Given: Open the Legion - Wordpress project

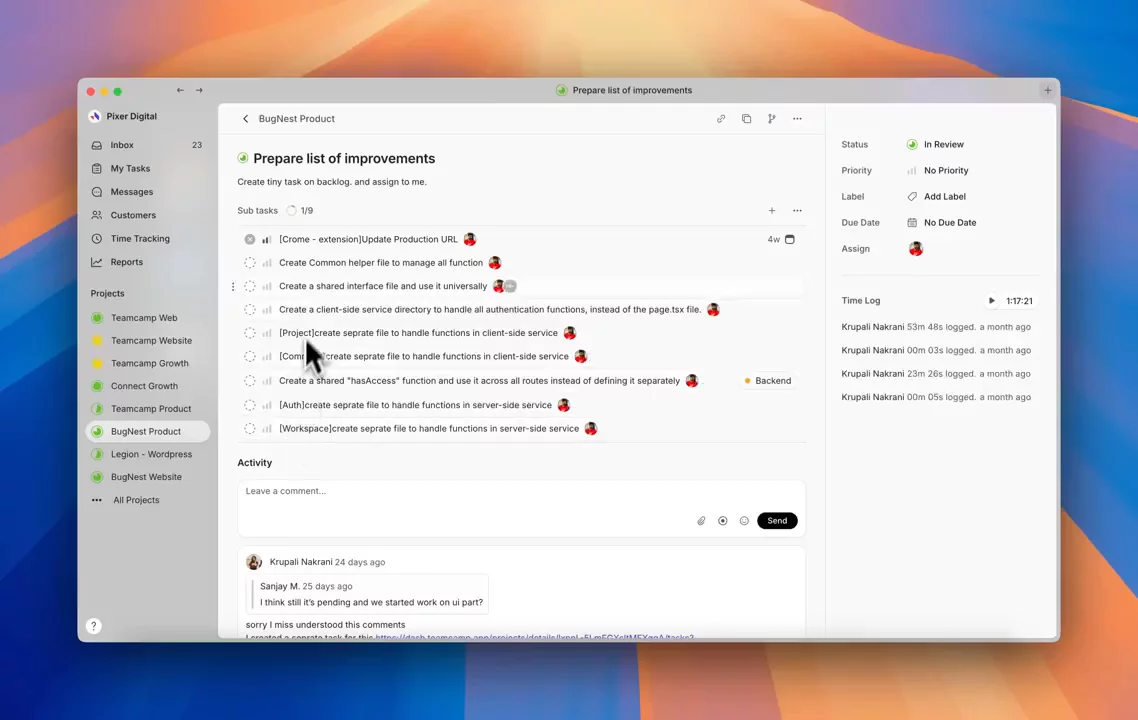Looking at the screenshot, I should (x=151, y=454).
